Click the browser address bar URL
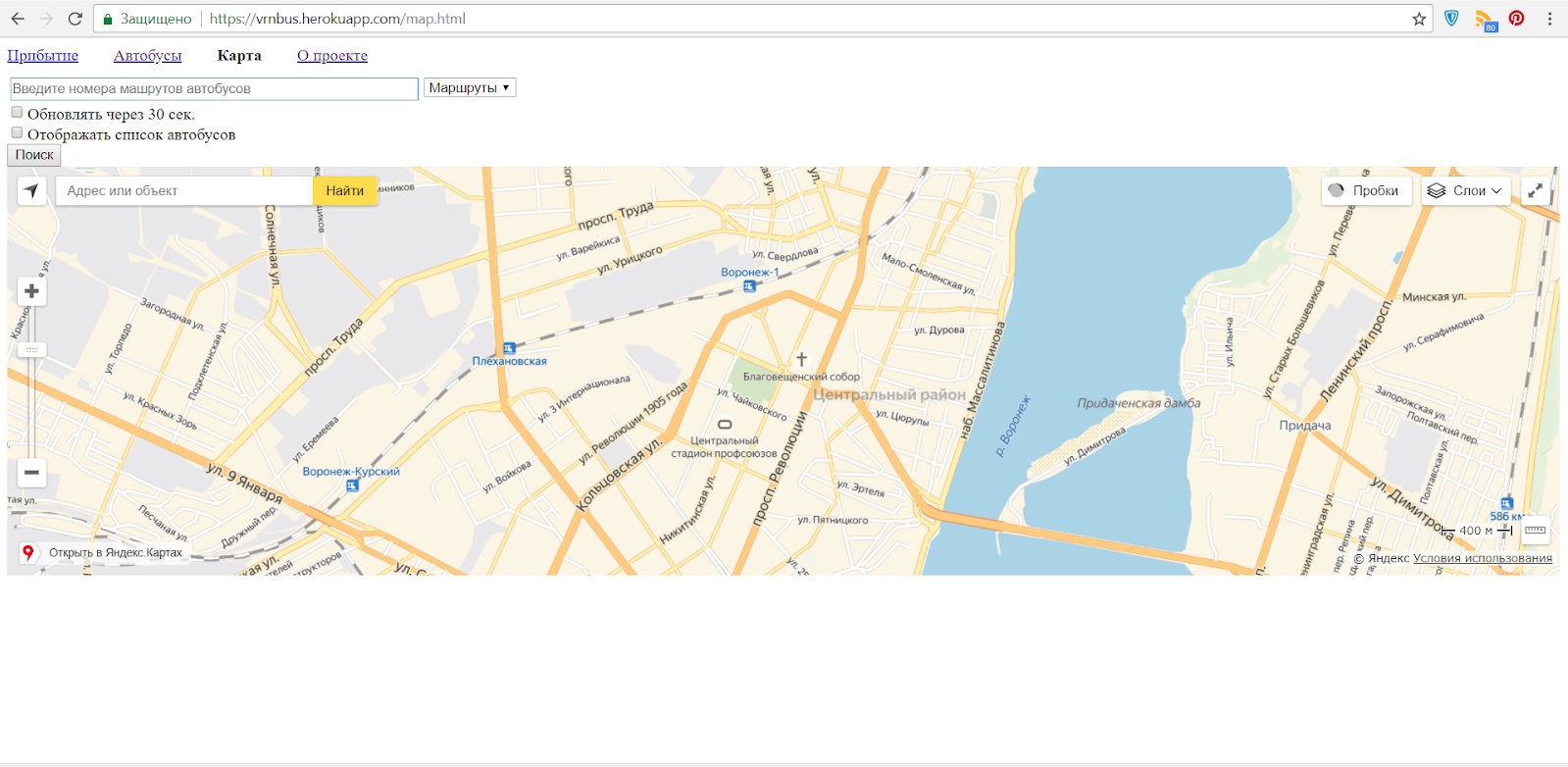Viewport: 1568px width, 767px height. point(337,19)
